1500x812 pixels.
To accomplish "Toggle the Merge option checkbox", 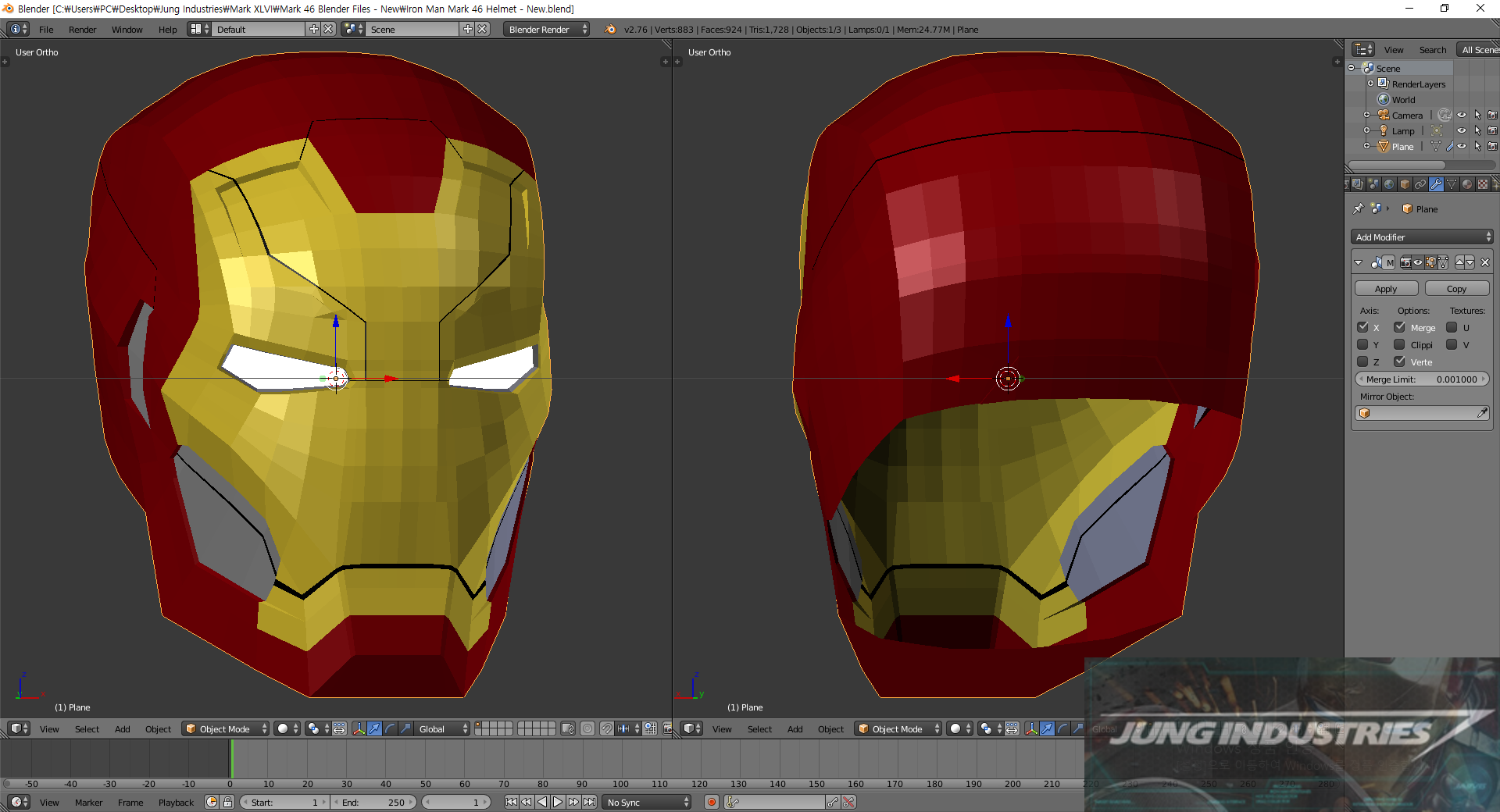I will coord(1400,327).
